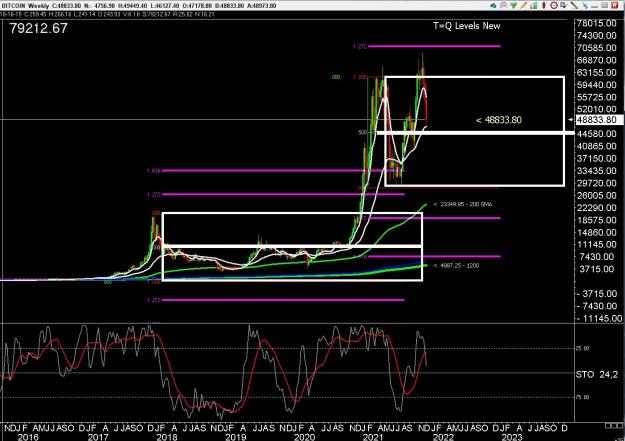Restore the chart window size
This screenshot has width=625, height=441.
605,5
